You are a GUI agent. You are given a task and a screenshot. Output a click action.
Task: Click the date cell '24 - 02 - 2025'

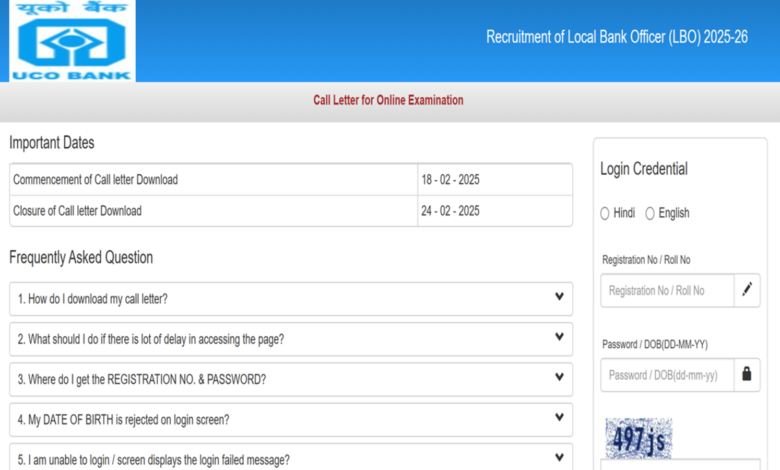[495, 211]
